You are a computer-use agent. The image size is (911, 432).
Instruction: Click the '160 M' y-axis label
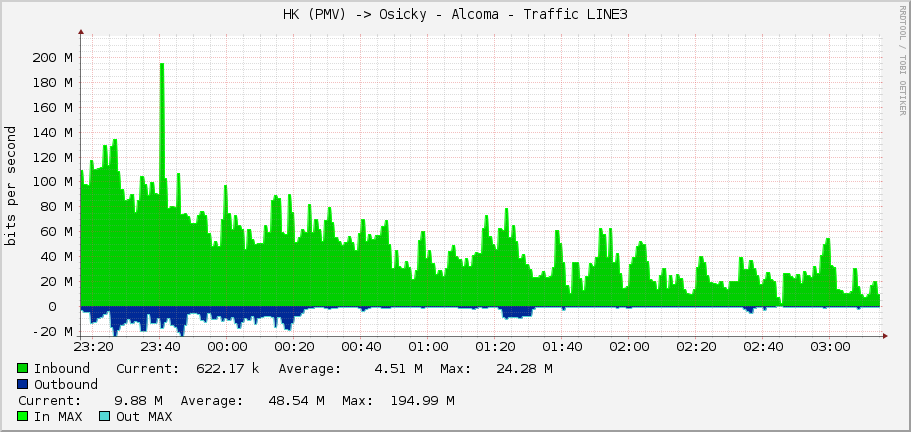pyautogui.click(x=52, y=107)
